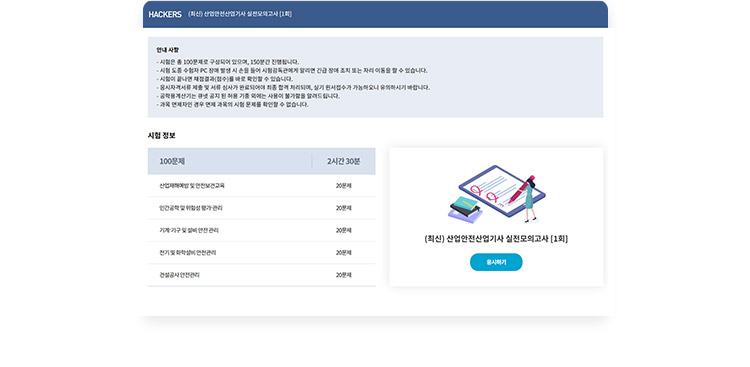Select the 기계·기구 및 설비 안전 관리 row
The image size is (750, 367).
262,230
